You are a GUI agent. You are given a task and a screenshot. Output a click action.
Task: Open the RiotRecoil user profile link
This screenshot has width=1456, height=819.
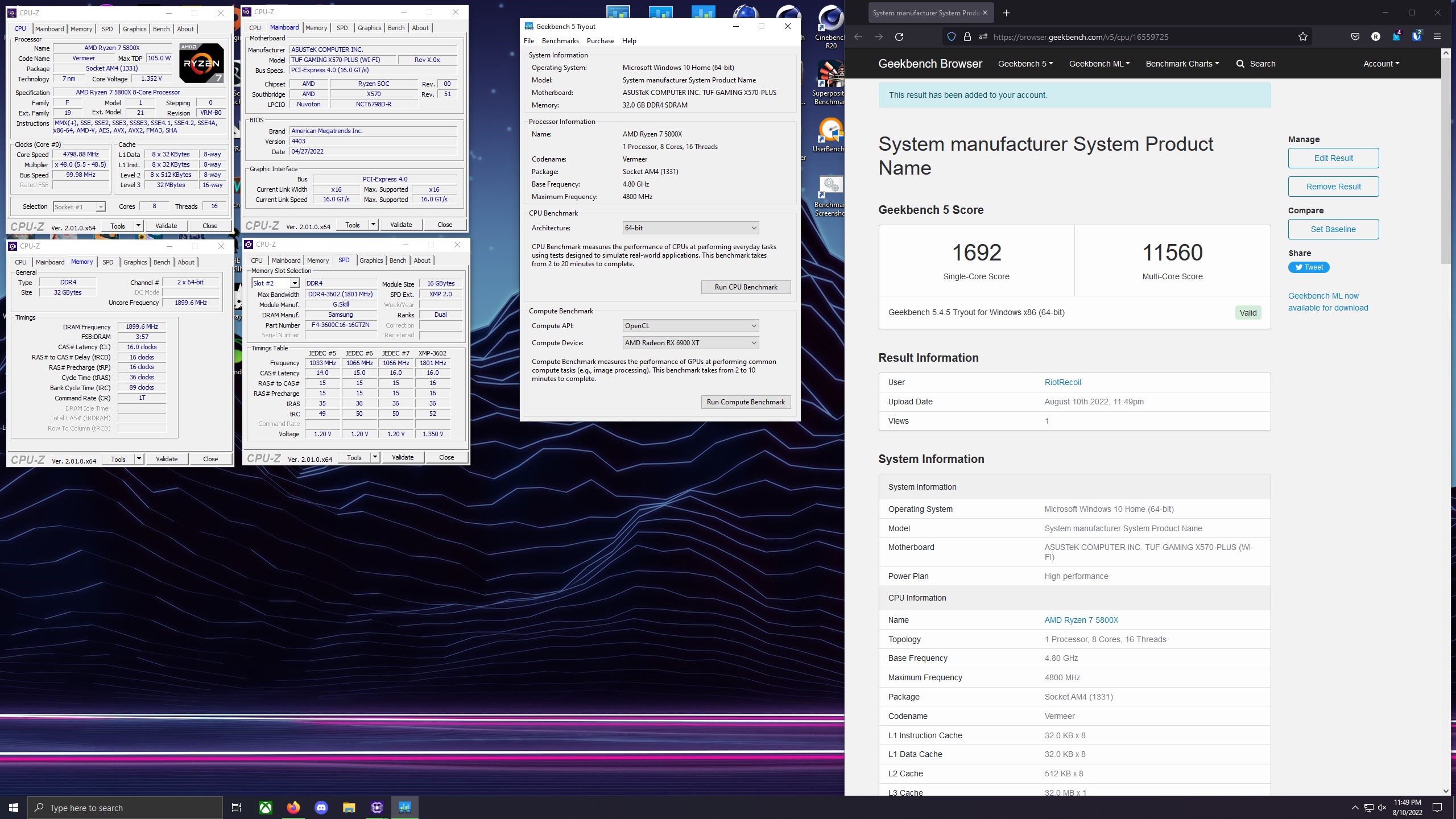(x=1062, y=382)
